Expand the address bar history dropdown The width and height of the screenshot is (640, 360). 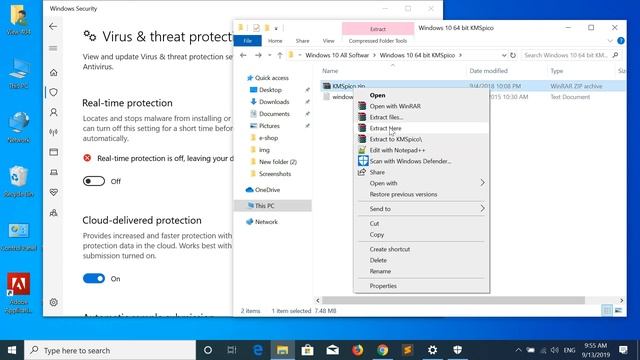504,55
